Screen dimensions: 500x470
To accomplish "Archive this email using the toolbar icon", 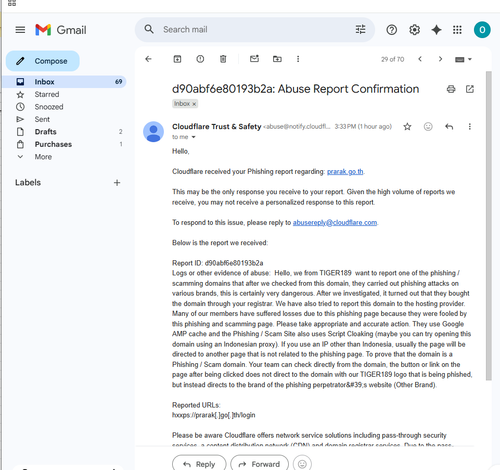I will tap(177, 59).
